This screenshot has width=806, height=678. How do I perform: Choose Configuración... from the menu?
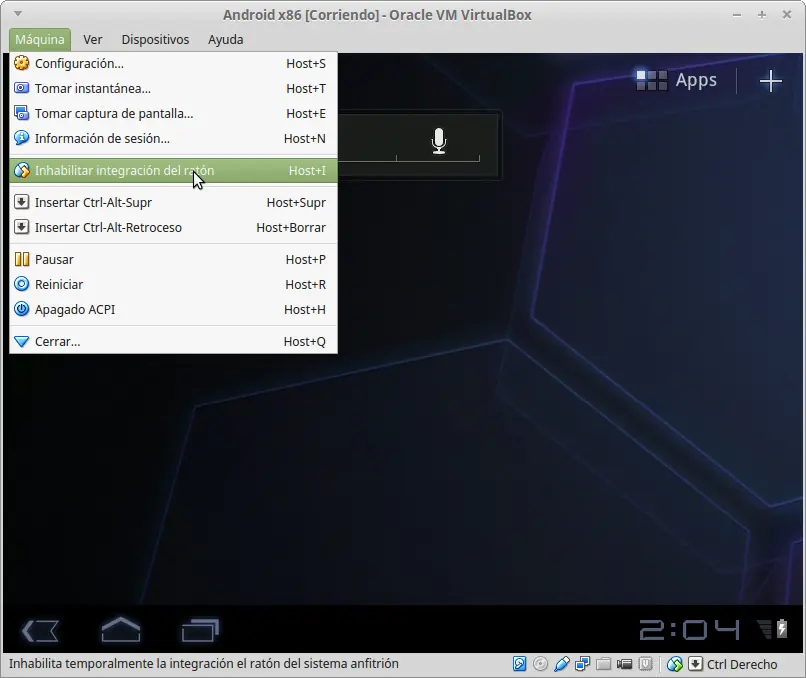[x=173, y=64]
